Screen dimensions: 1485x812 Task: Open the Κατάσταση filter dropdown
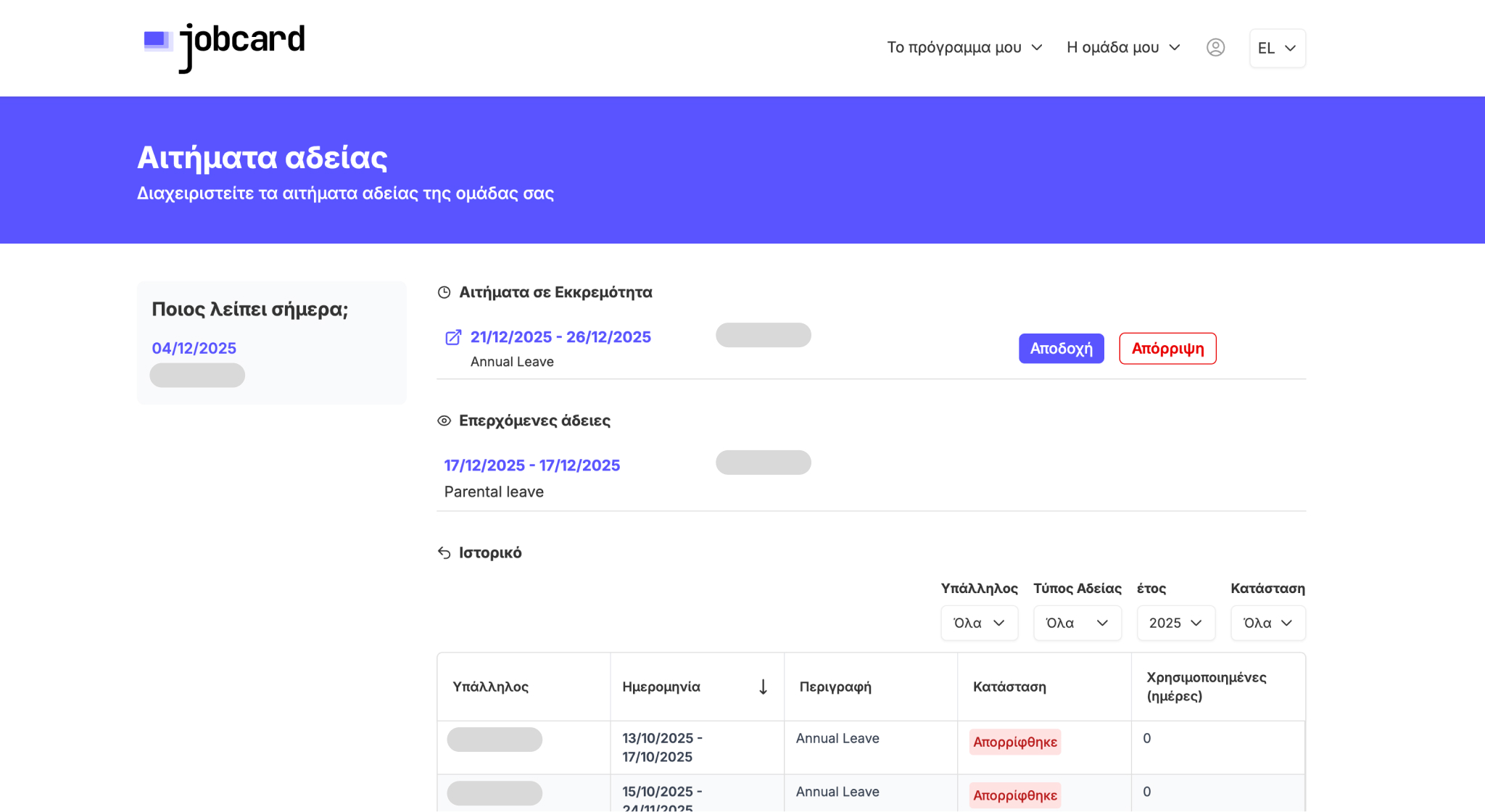[1267, 623]
